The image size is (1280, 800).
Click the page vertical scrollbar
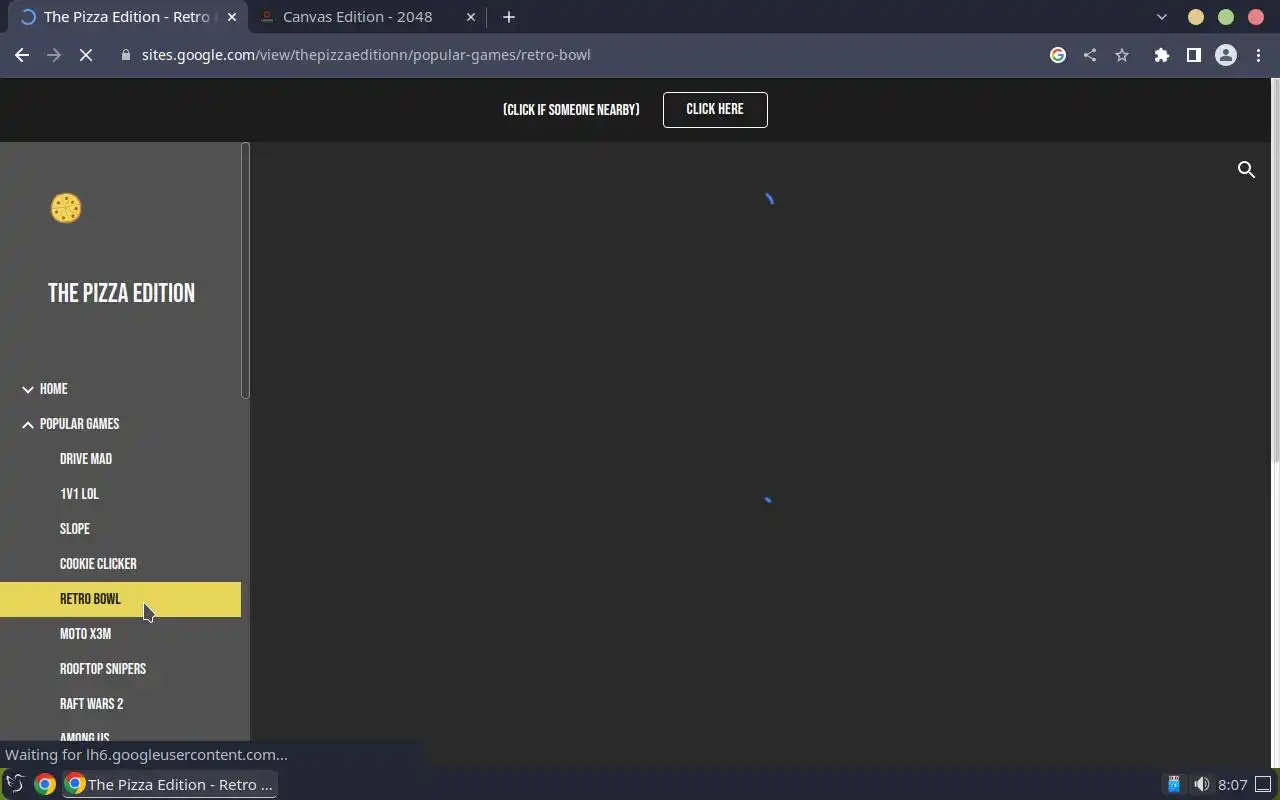(1275, 270)
